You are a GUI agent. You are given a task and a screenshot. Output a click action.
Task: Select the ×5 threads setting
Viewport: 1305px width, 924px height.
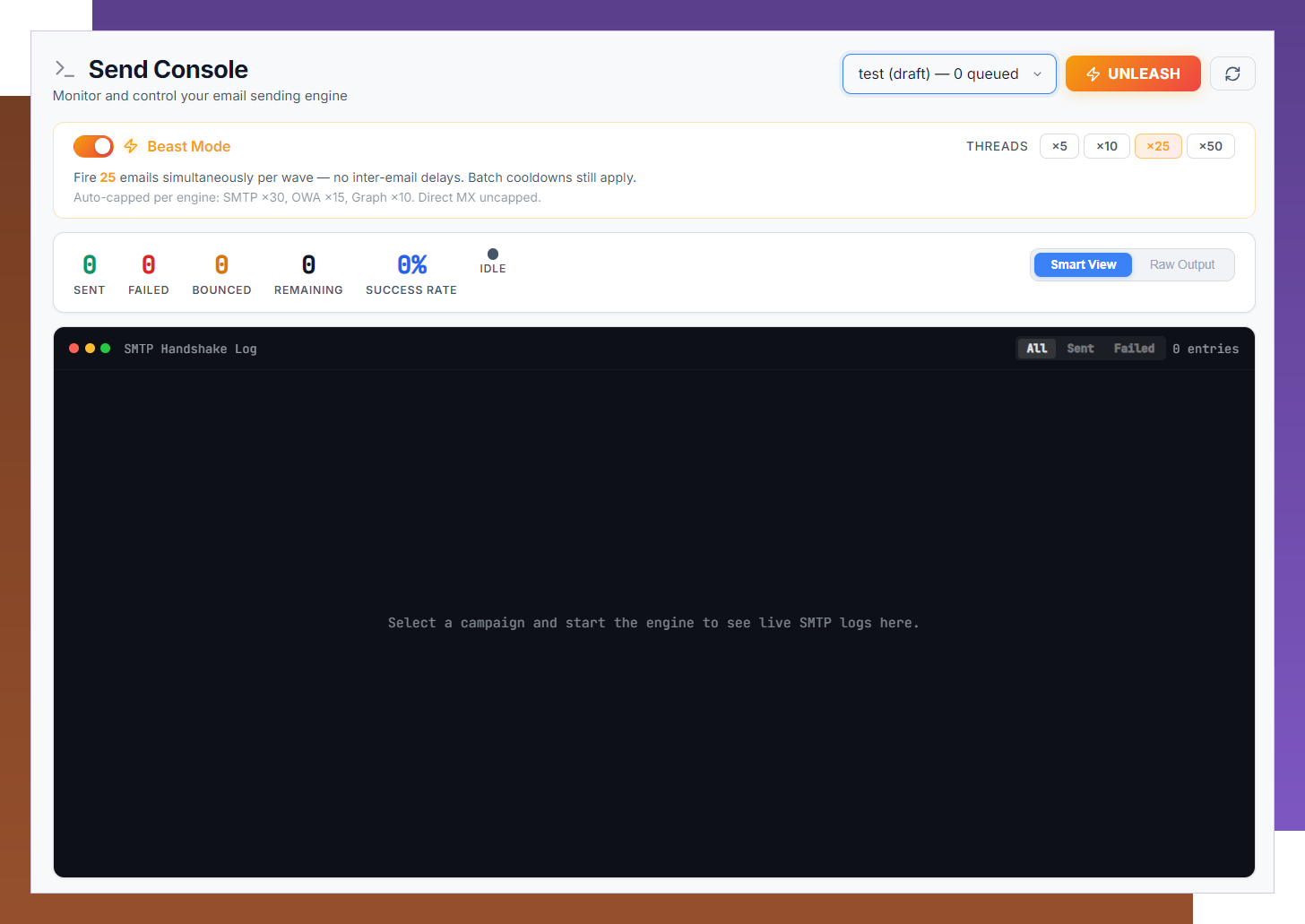pos(1059,145)
